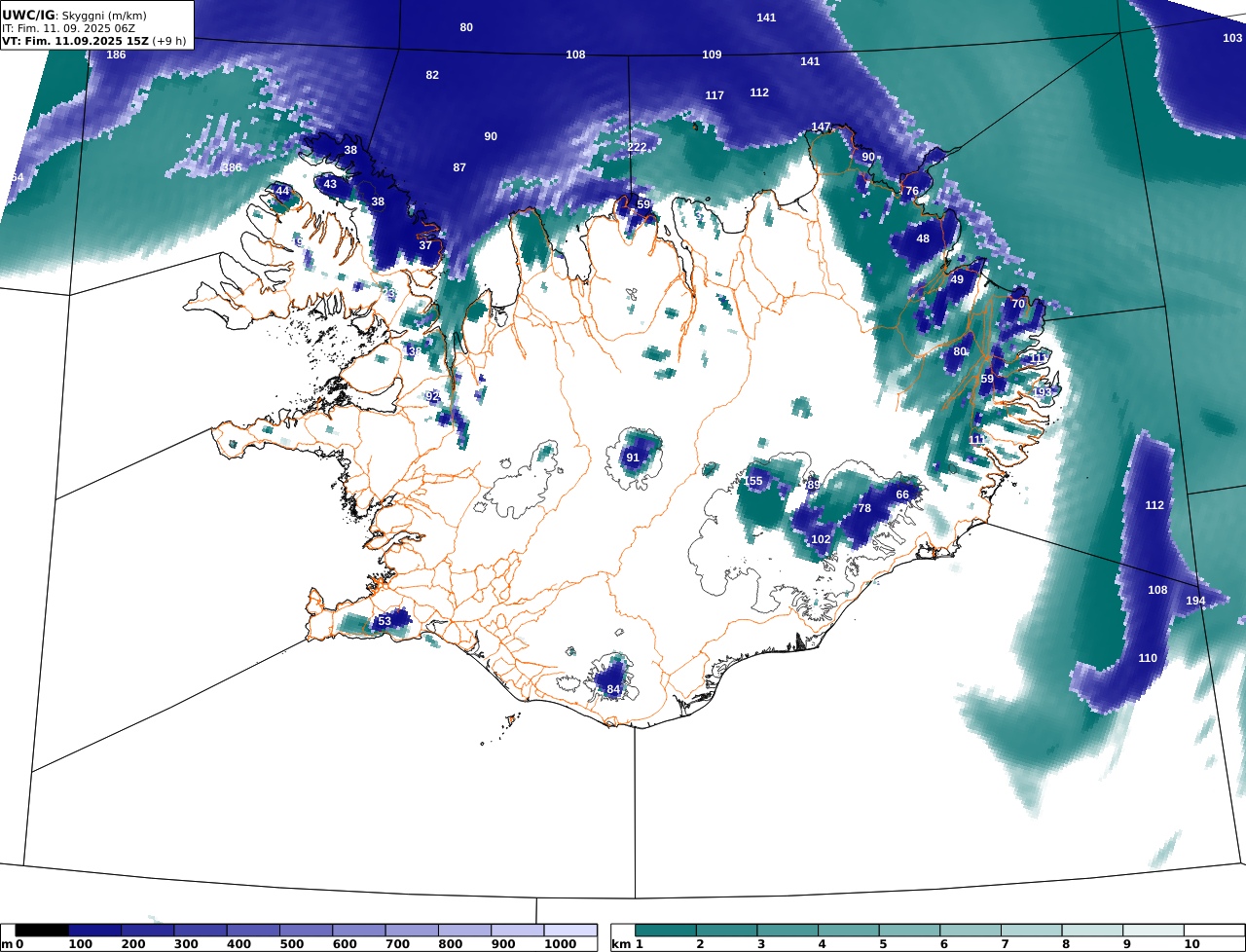The height and width of the screenshot is (952, 1246).
Task: Click the '91' value in central highlands
Action: click(633, 458)
